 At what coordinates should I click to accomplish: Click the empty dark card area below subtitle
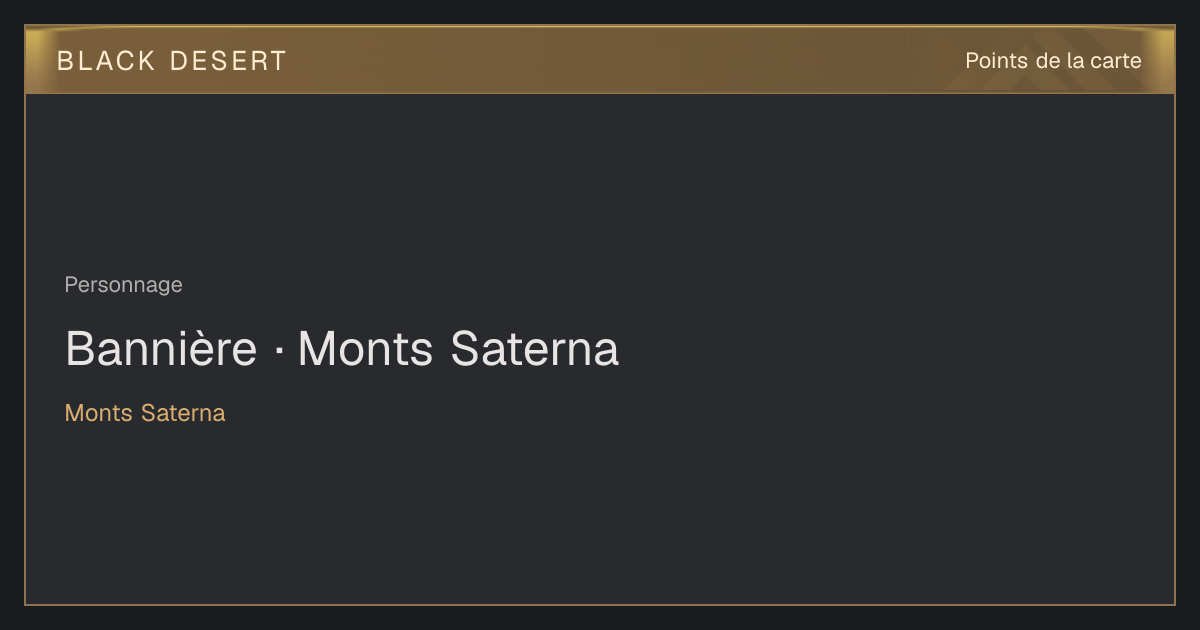coord(600,515)
